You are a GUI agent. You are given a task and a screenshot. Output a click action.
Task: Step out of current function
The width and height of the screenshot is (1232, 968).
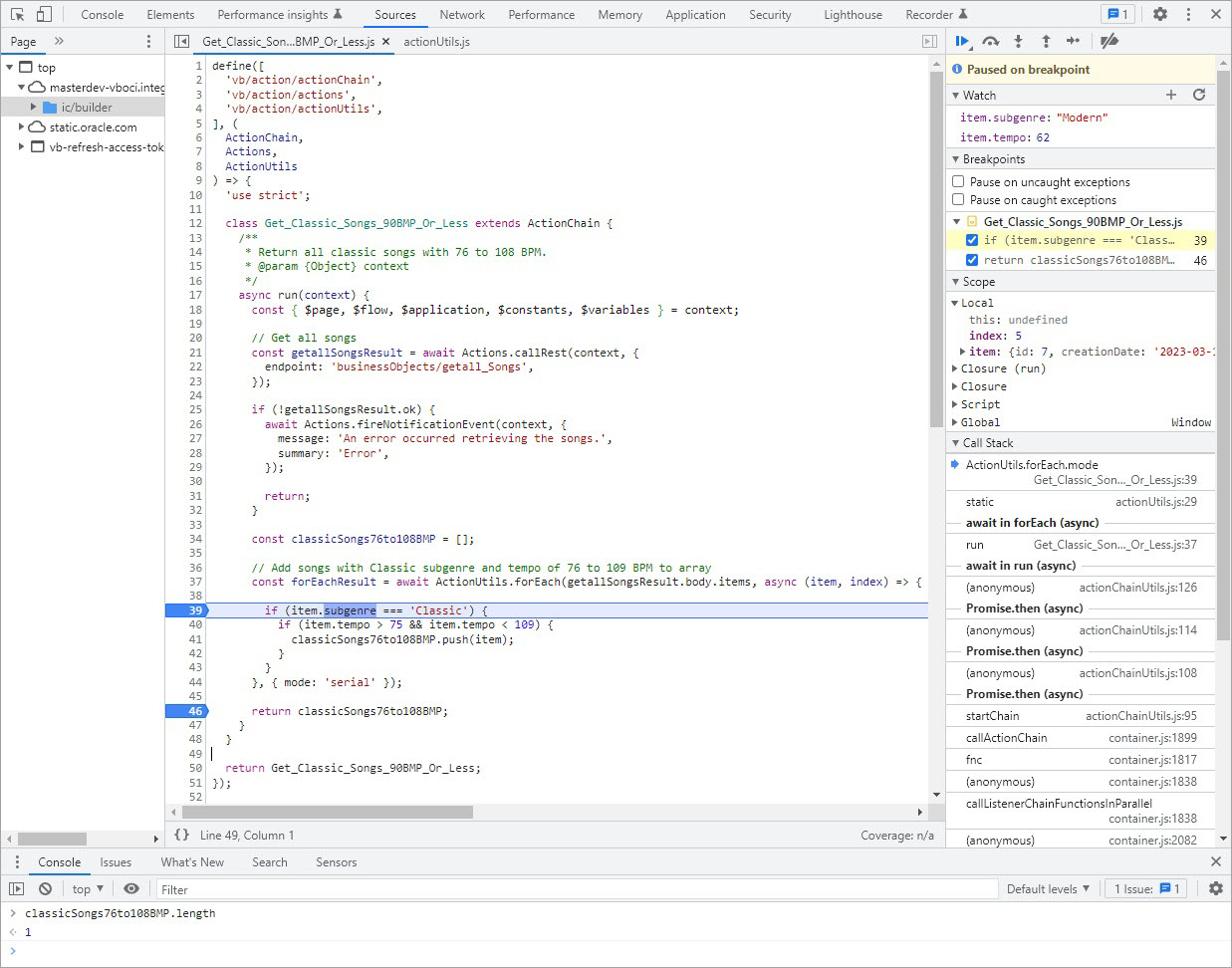click(1045, 42)
